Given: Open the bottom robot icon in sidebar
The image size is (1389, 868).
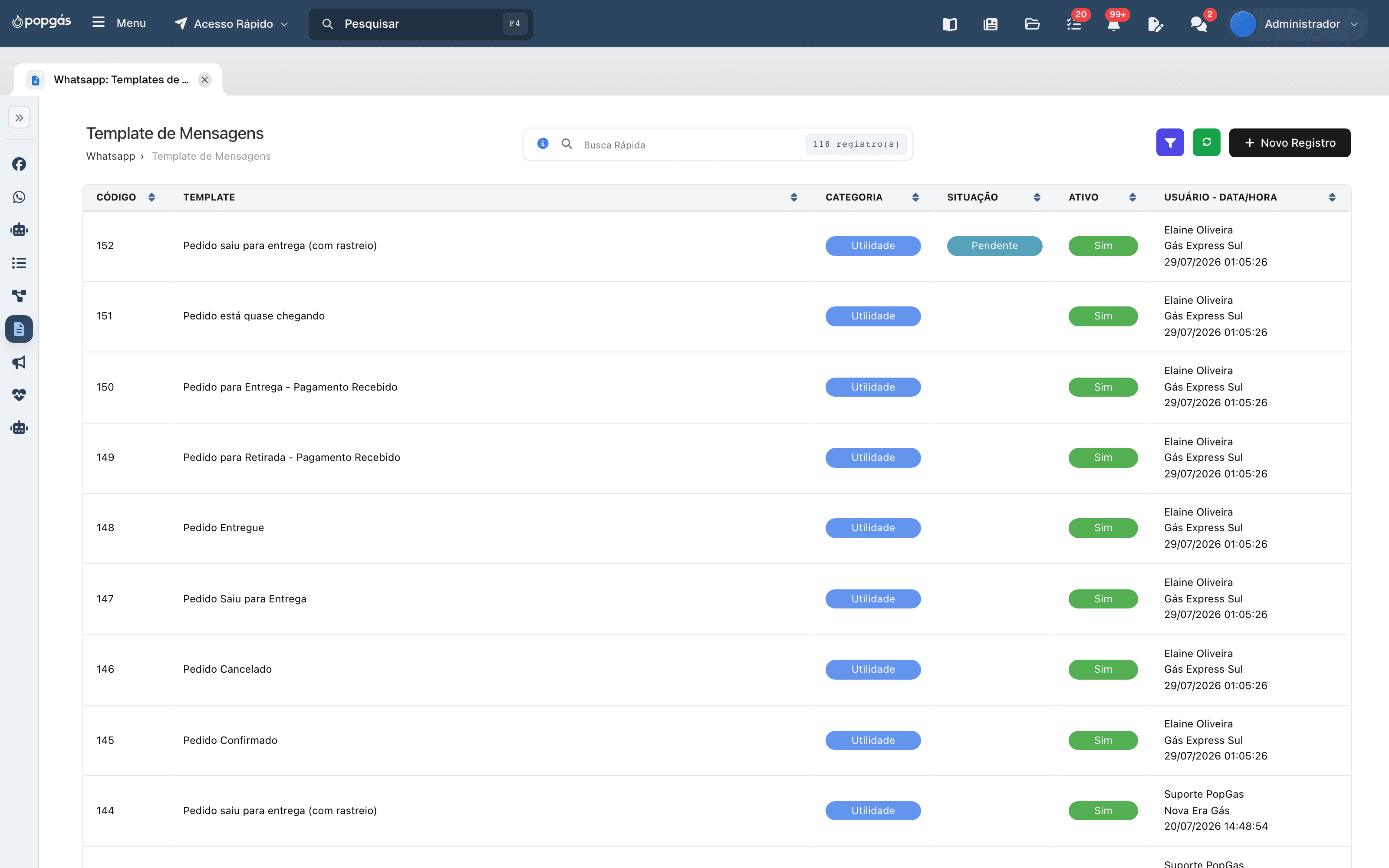Looking at the screenshot, I should click(x=19, y=428).
